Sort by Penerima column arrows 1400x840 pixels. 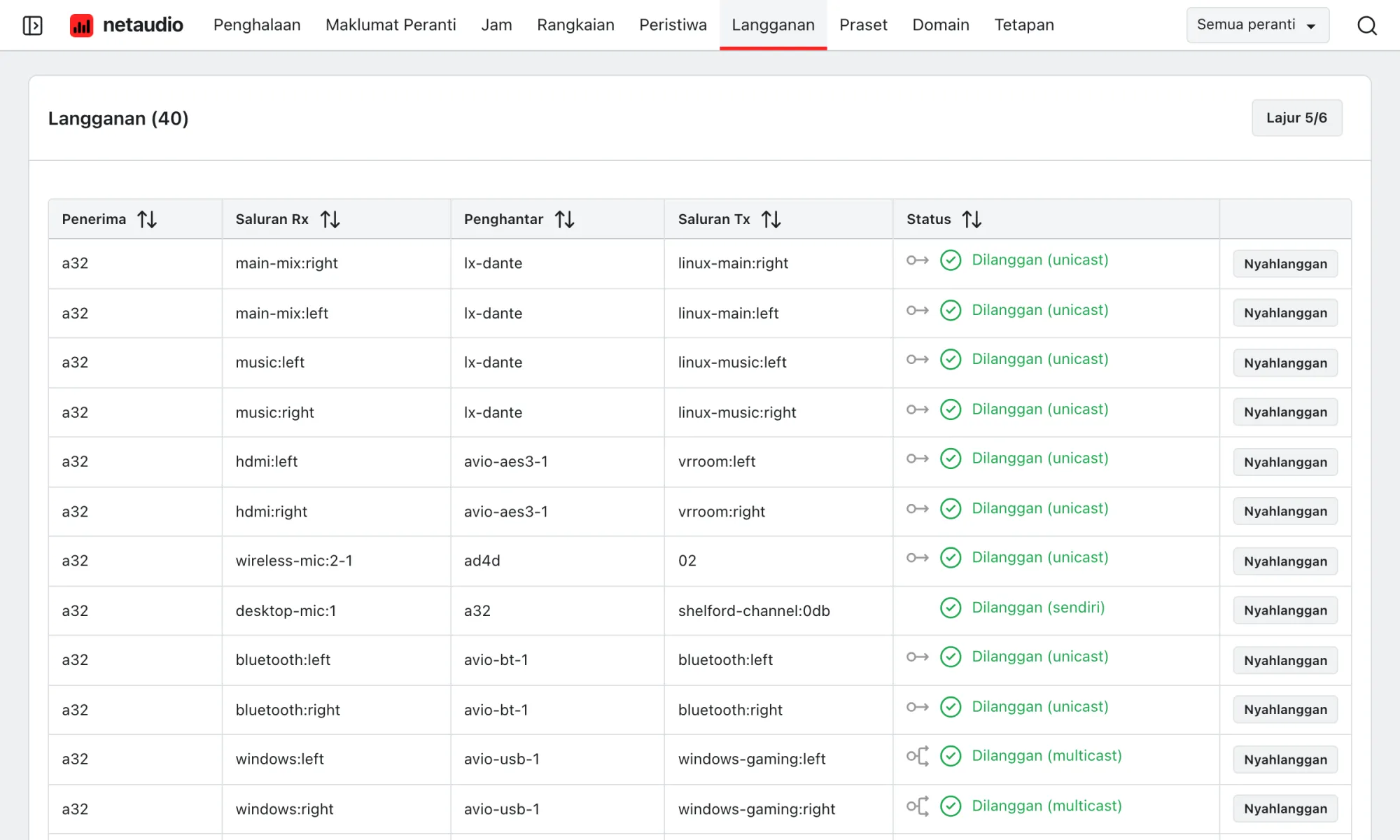[147, 219]
